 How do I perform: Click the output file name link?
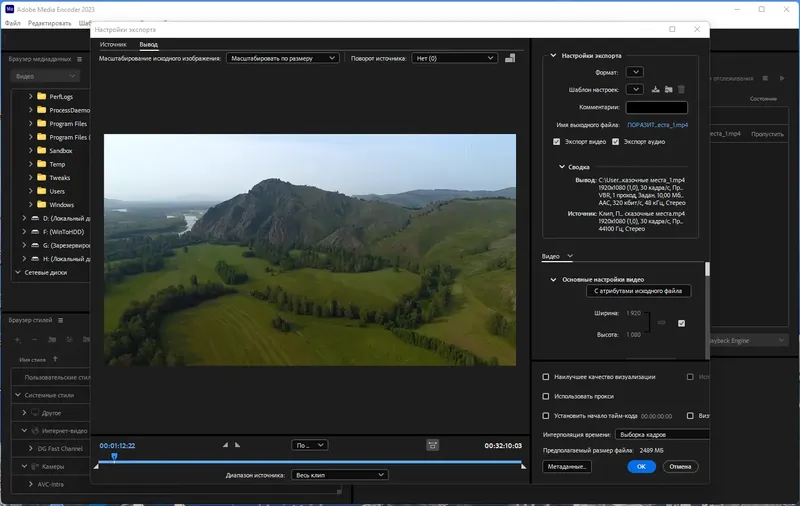coord(657,124)
